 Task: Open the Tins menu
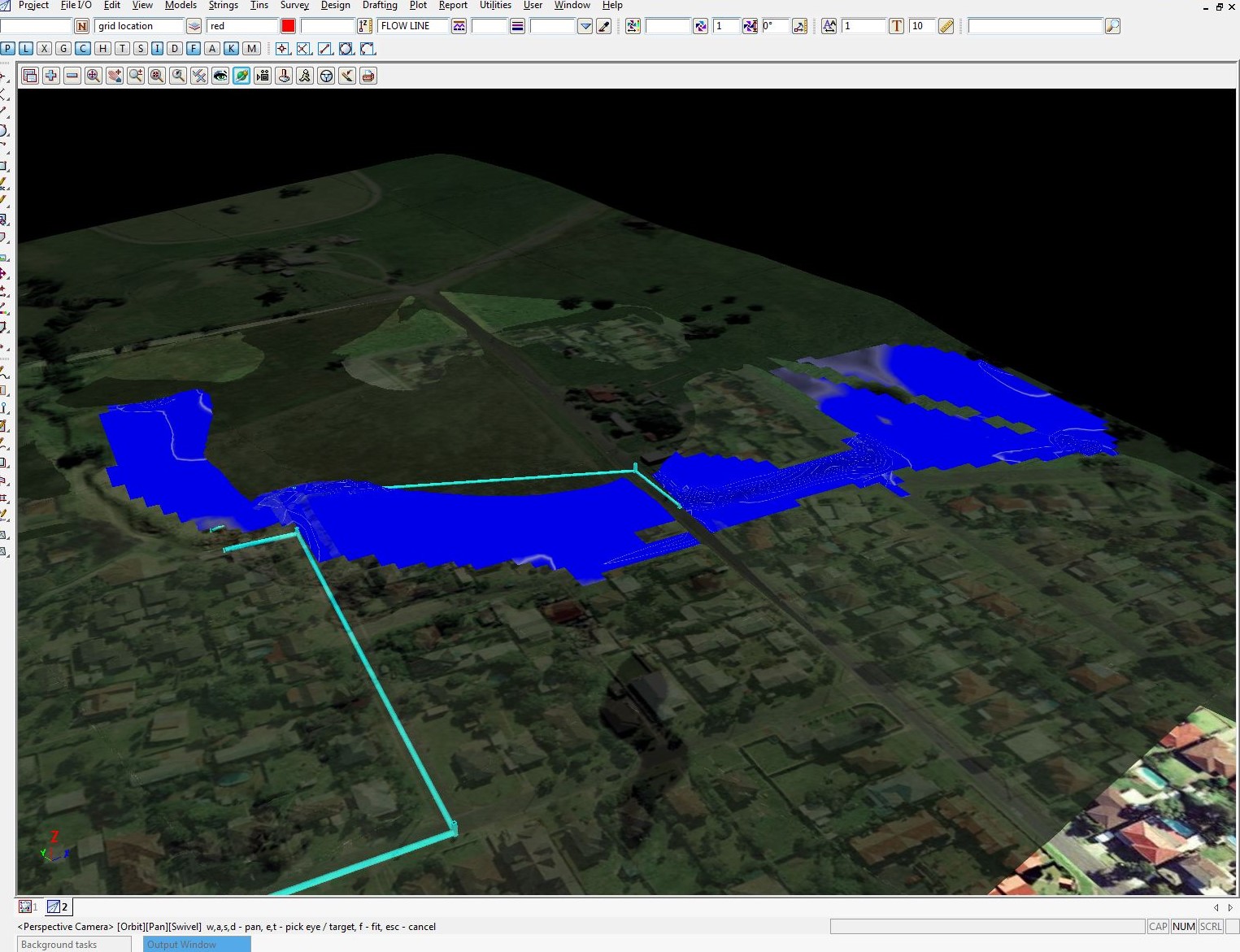tap(259, 6)
